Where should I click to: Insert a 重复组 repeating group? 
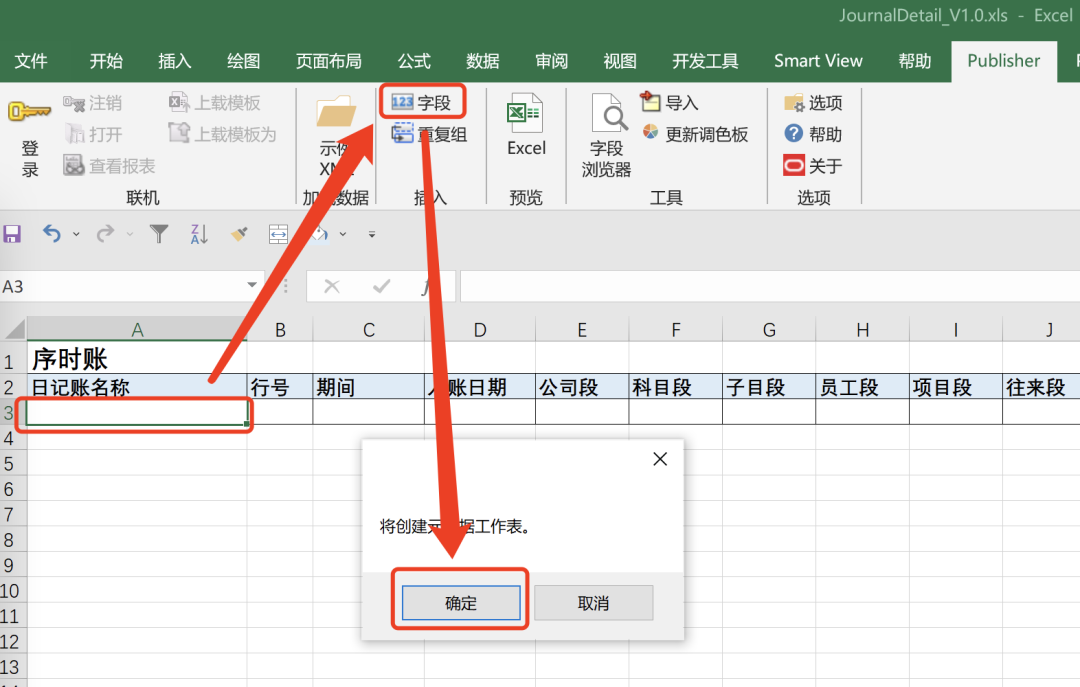(x=430, y=134)
